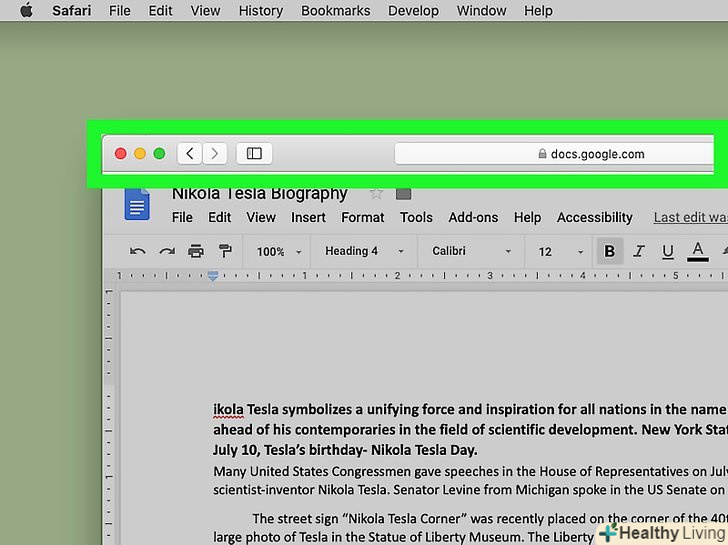Print the document
The width and height of the screenshot is (728, 545).
point(196,251)
